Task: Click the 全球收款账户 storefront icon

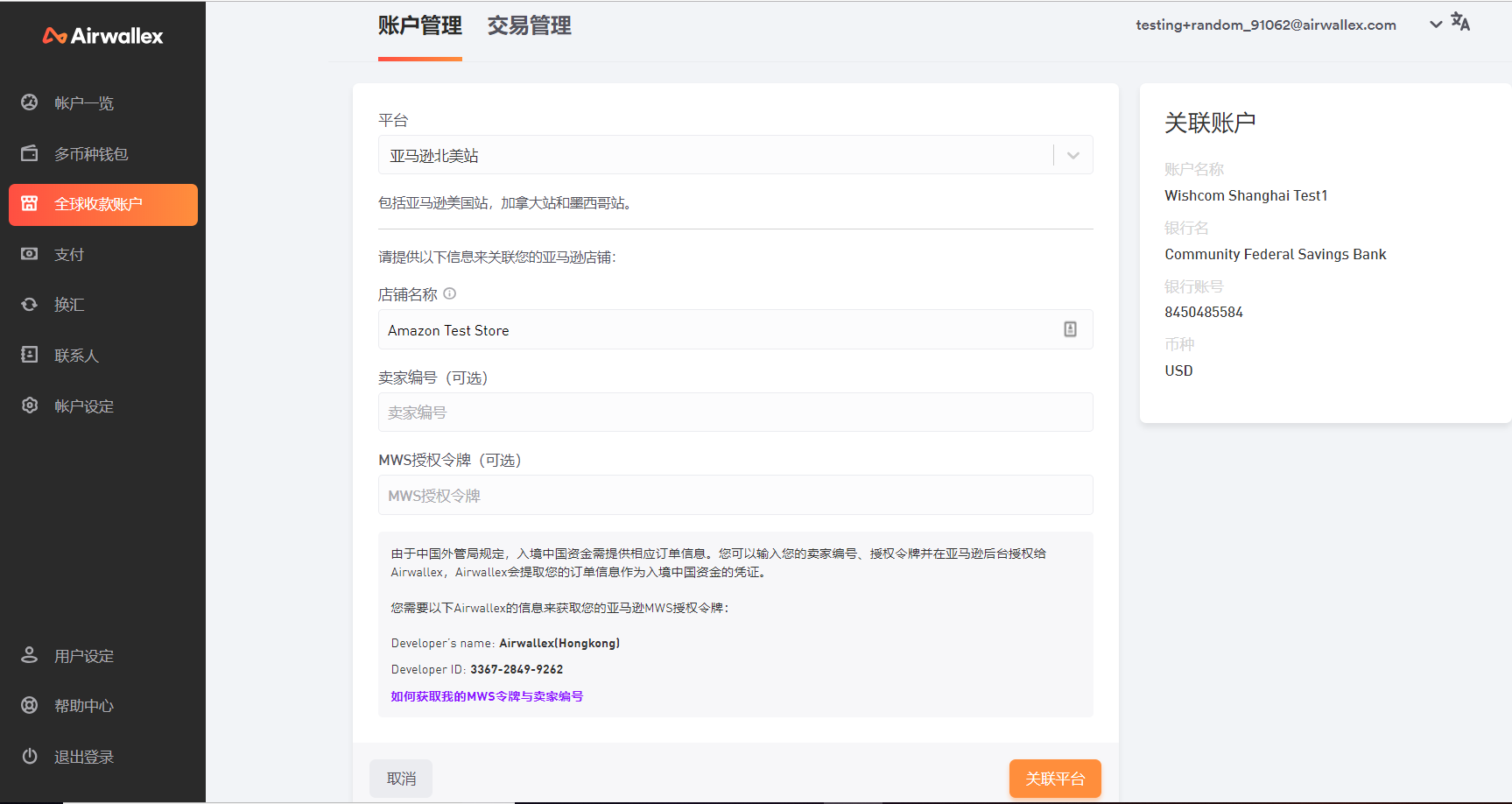Action: (30, 204)
